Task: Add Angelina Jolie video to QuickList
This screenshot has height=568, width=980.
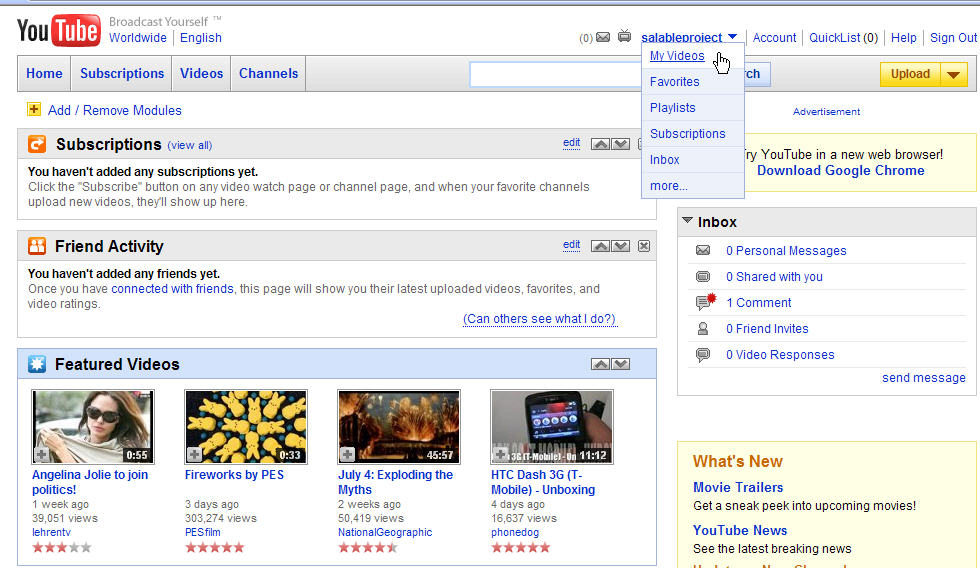Action: tap(42, 455)
